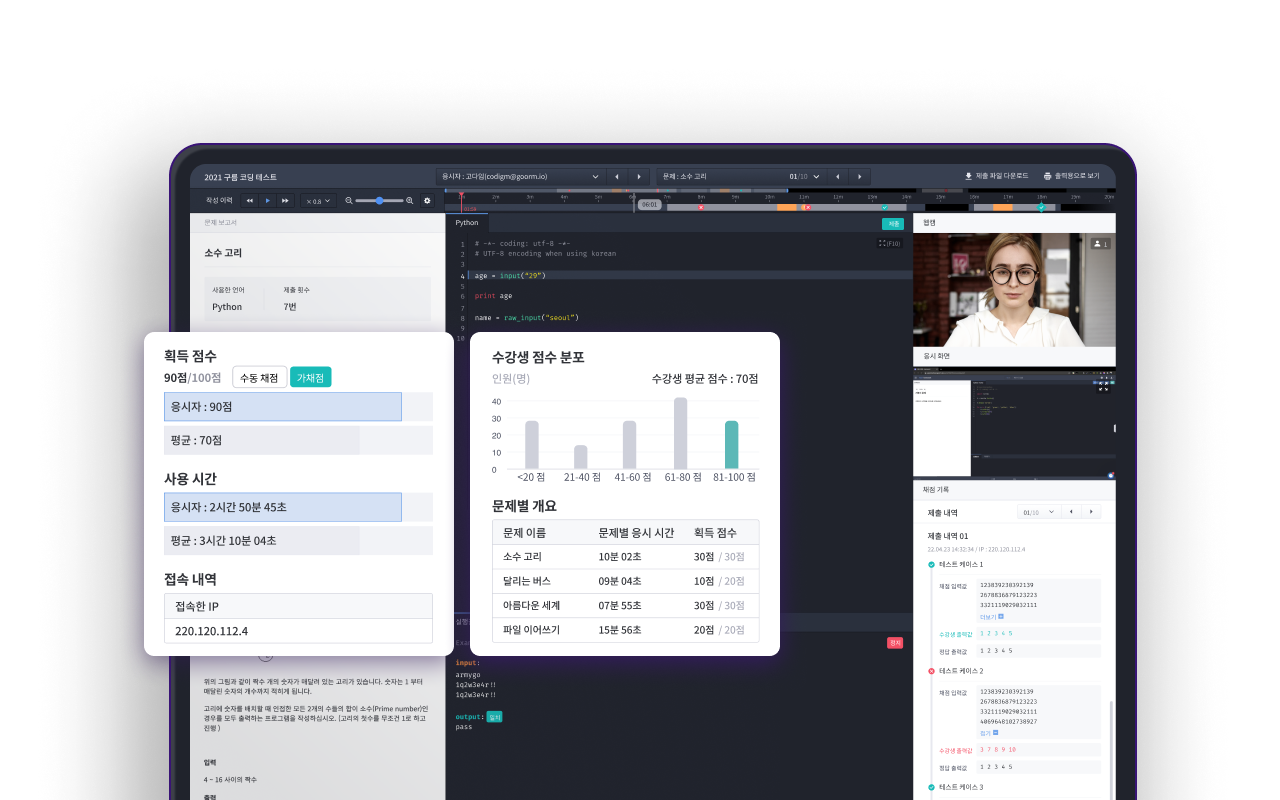Click the webcam viewer count icon
Viewport: 1280px width, 800px height.
pyautogui.click(x=1101, y=243)
